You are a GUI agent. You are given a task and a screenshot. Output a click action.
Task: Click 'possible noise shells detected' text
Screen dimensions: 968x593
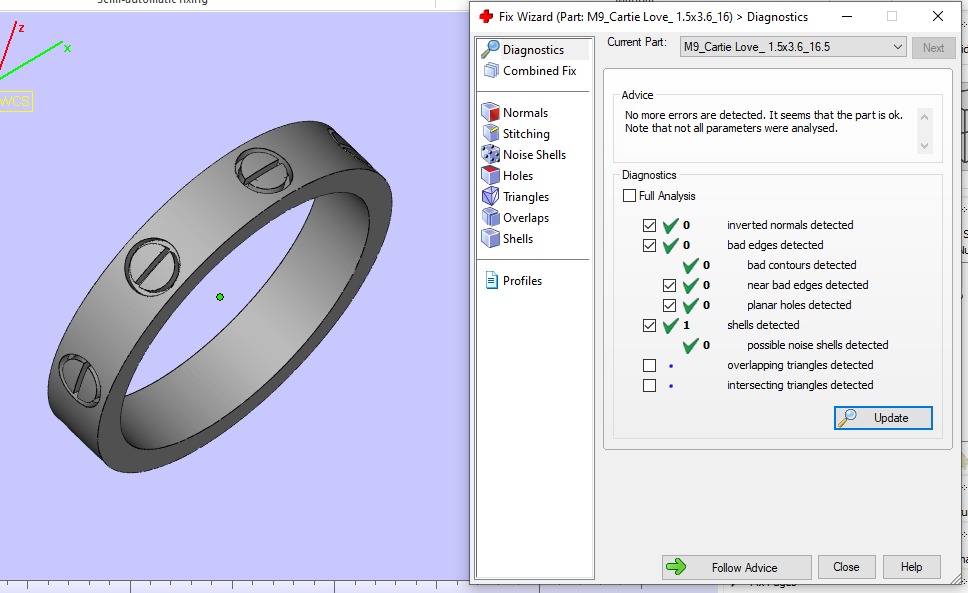coord(817,345)
